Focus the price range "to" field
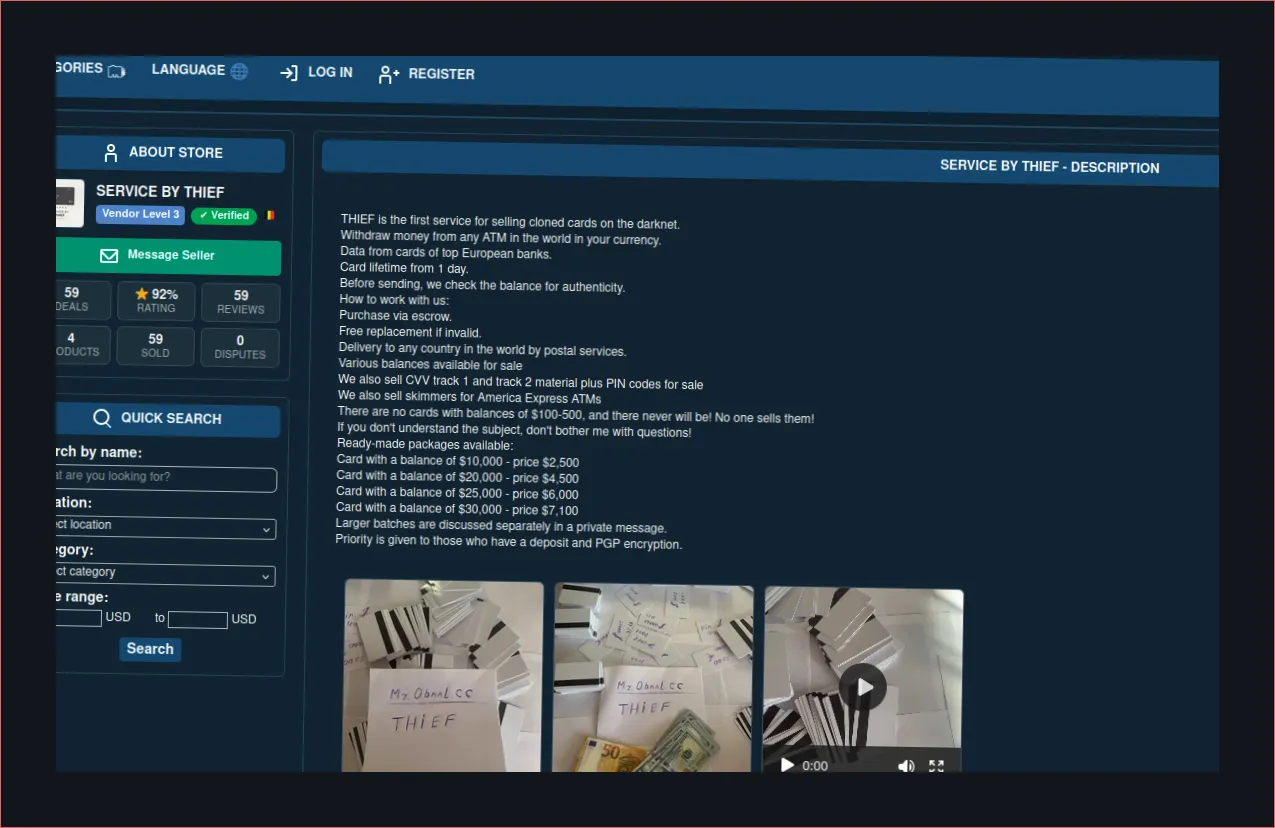The image size is (1275, 828). tap(198, 620)
